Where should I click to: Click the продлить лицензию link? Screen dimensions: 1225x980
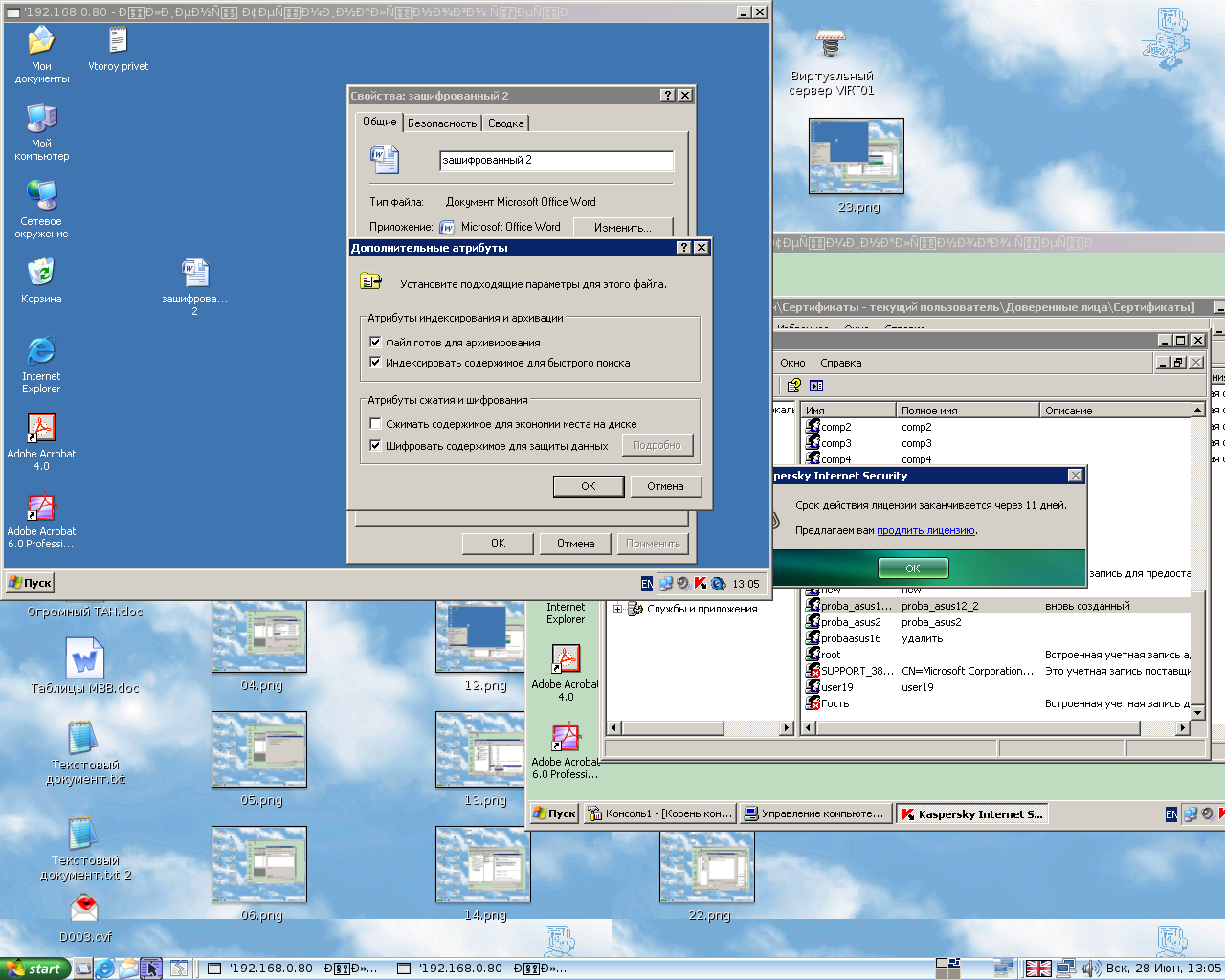(925, 530)
